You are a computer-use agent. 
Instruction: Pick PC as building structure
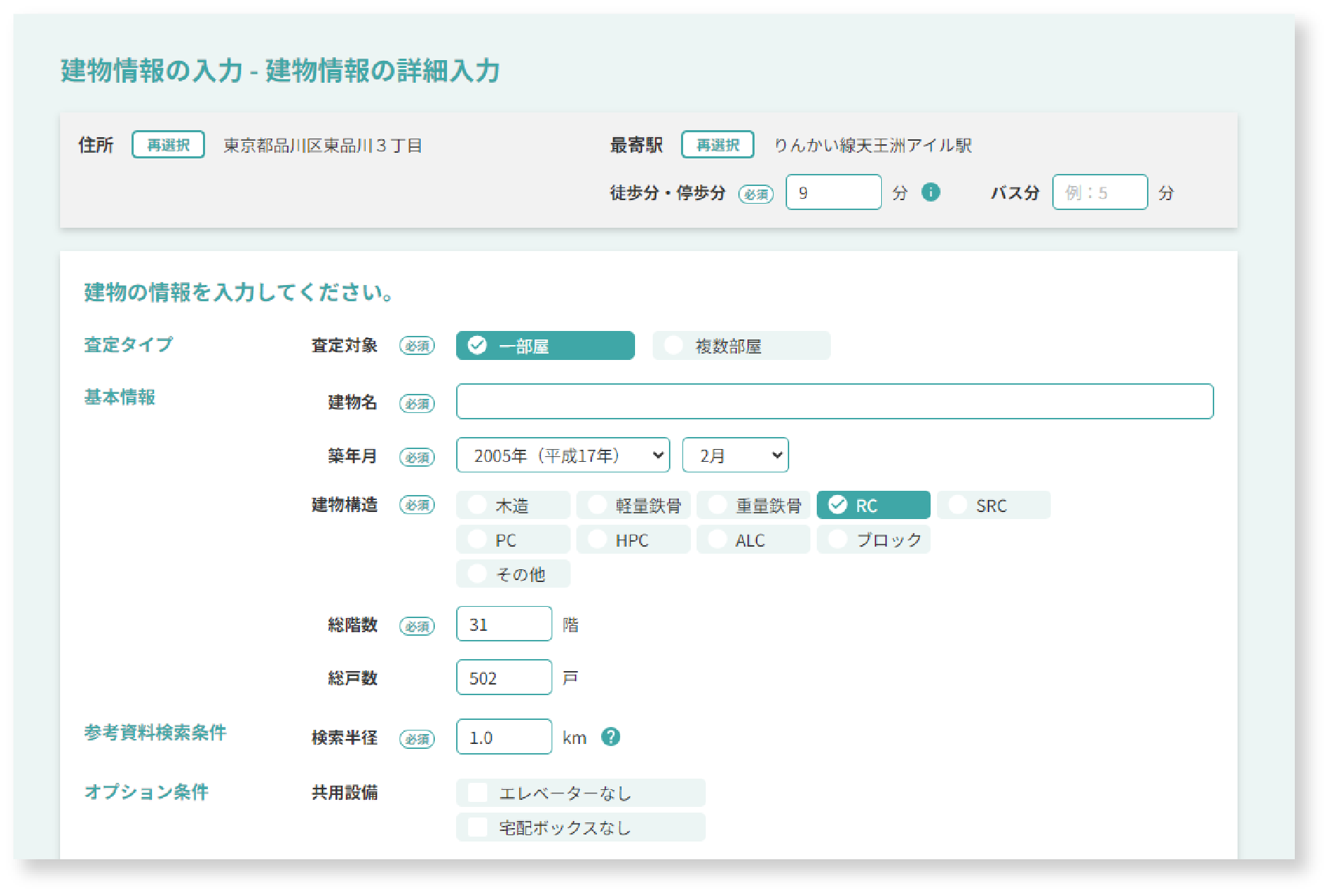[x=513, y=540]
